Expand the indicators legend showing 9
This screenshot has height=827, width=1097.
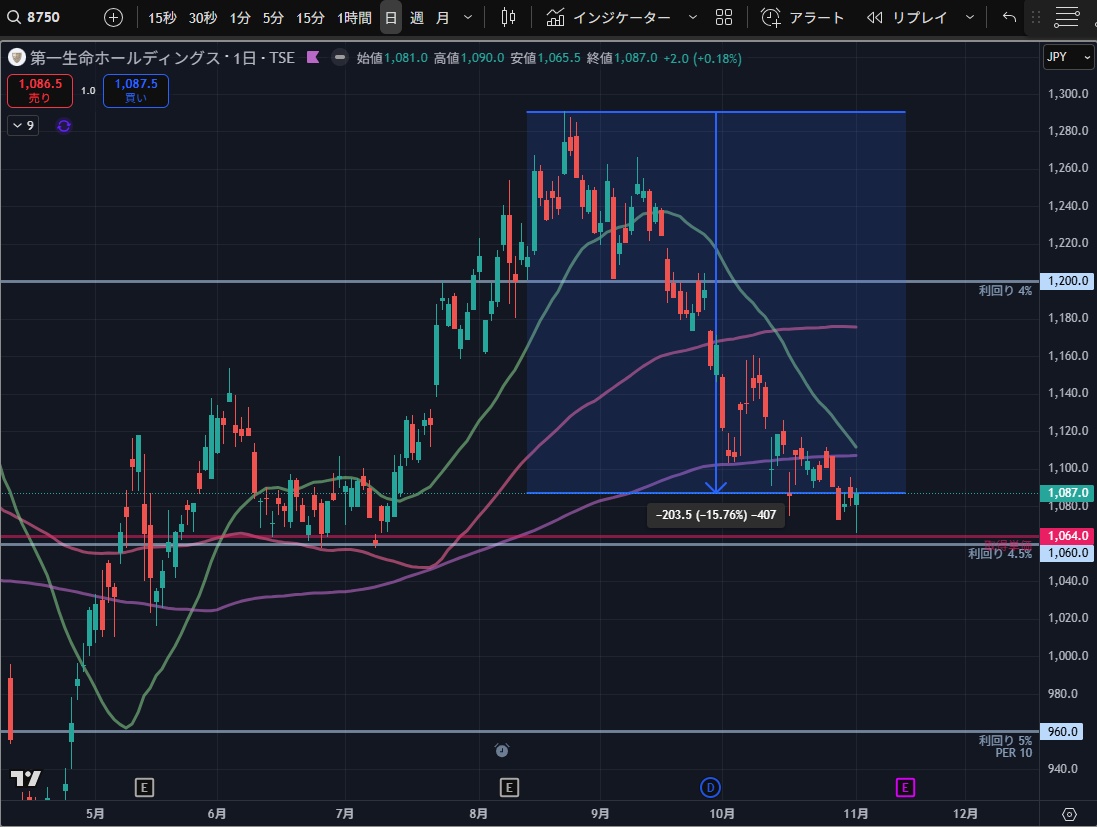click(23, 126)
